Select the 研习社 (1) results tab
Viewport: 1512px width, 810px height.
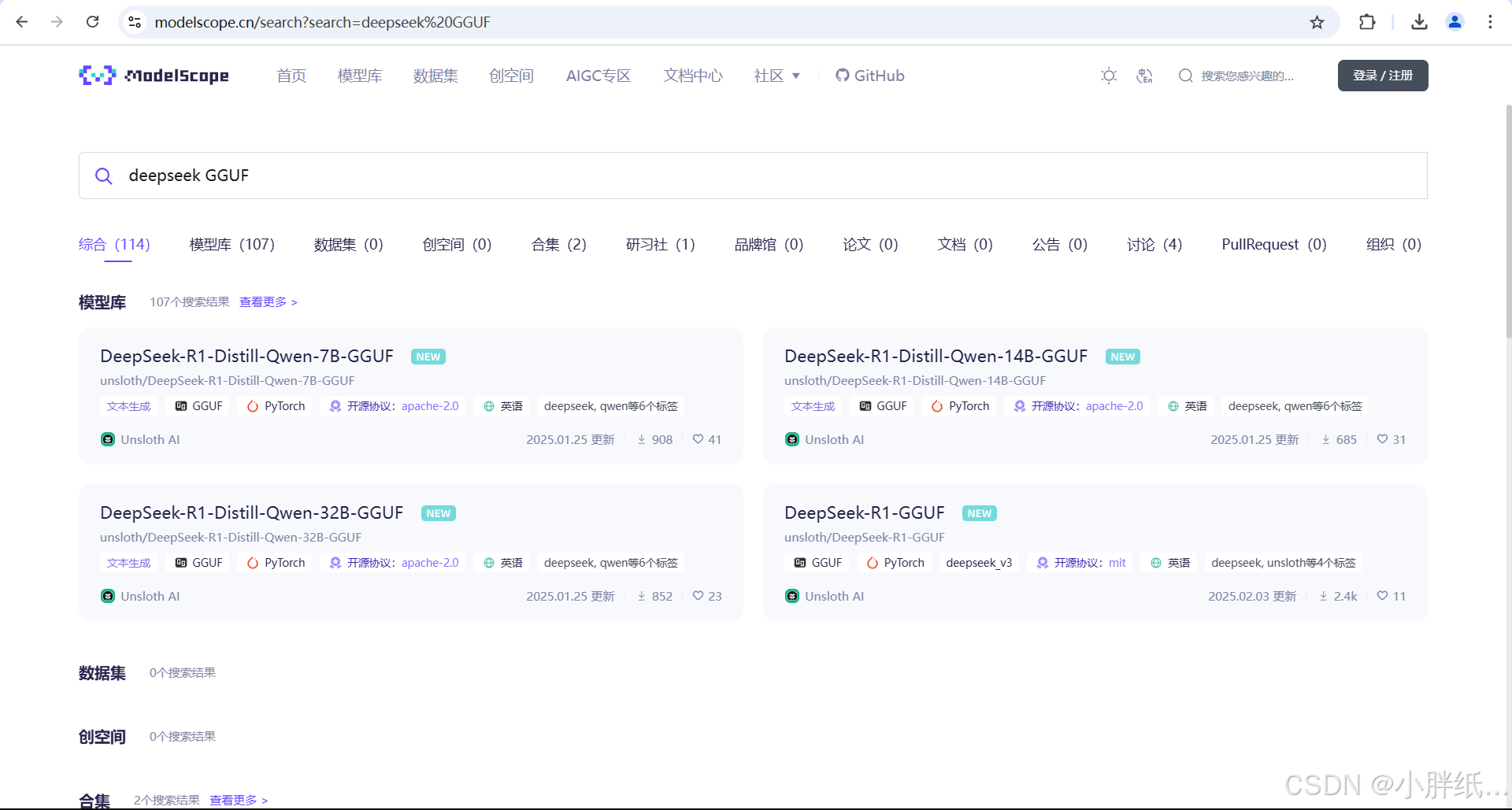point(661,245)
